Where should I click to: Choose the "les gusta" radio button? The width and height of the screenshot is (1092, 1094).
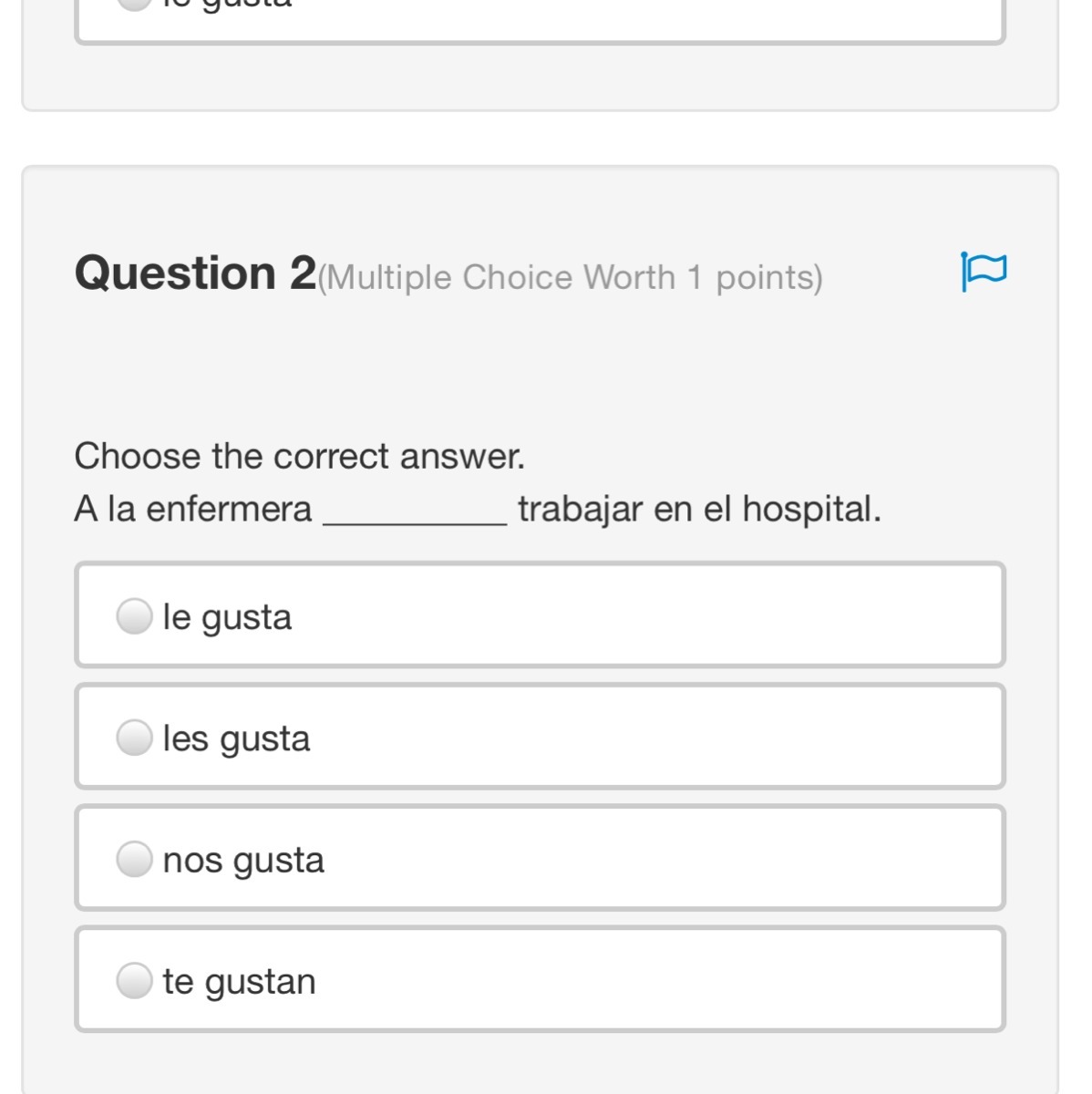[134, 738]
